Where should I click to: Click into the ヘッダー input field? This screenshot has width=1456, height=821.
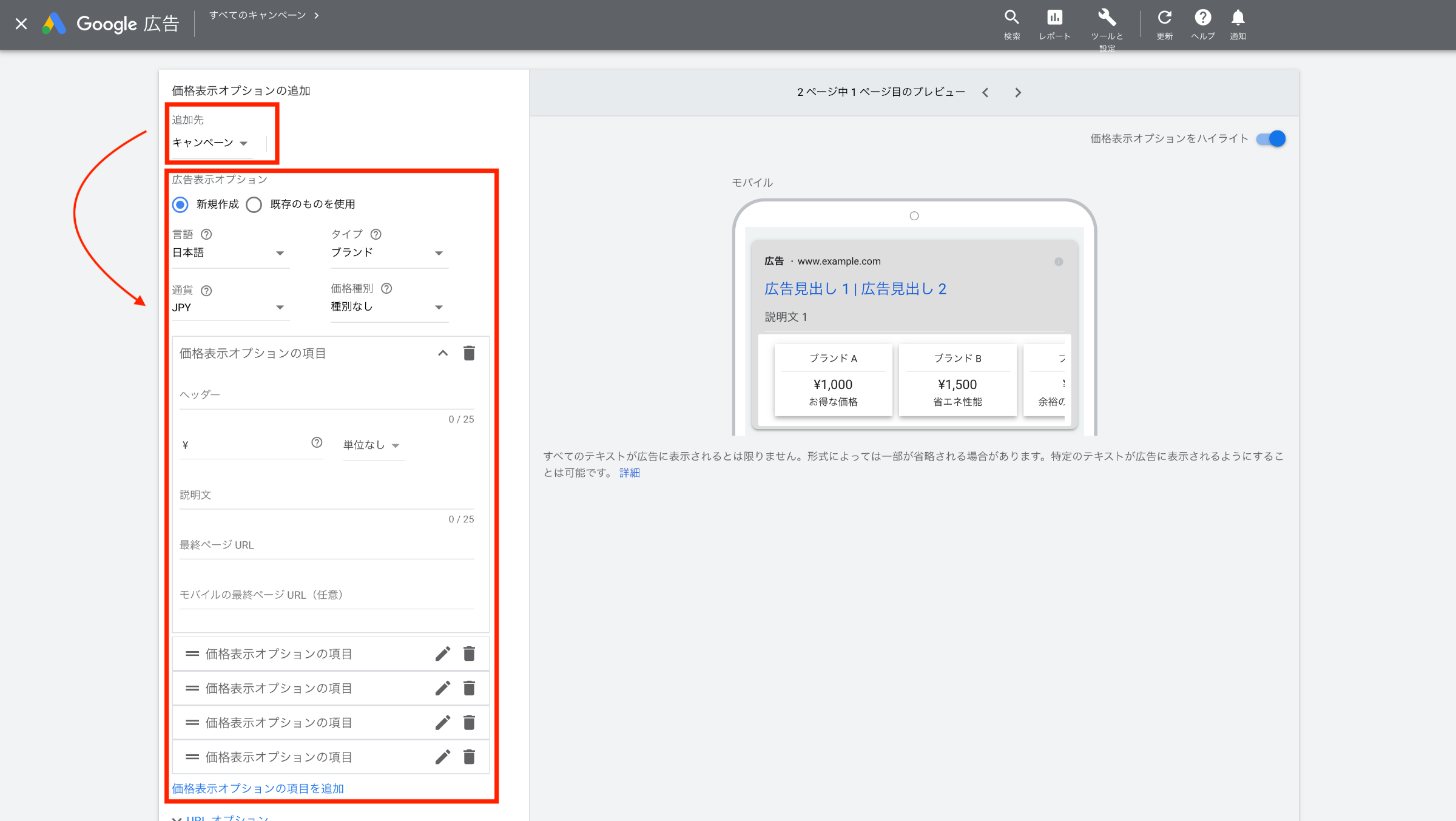click(x=326, y=395)
